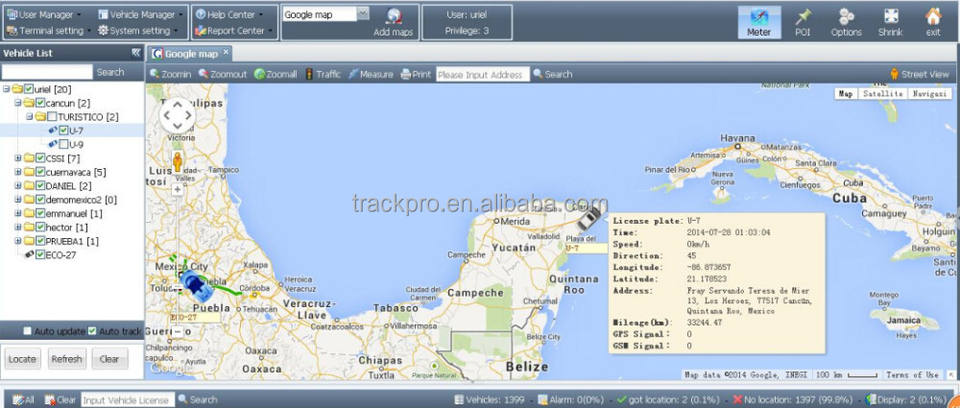Click the Refresh button
Viewport: 960px width, 408px height.
[67, 359]
